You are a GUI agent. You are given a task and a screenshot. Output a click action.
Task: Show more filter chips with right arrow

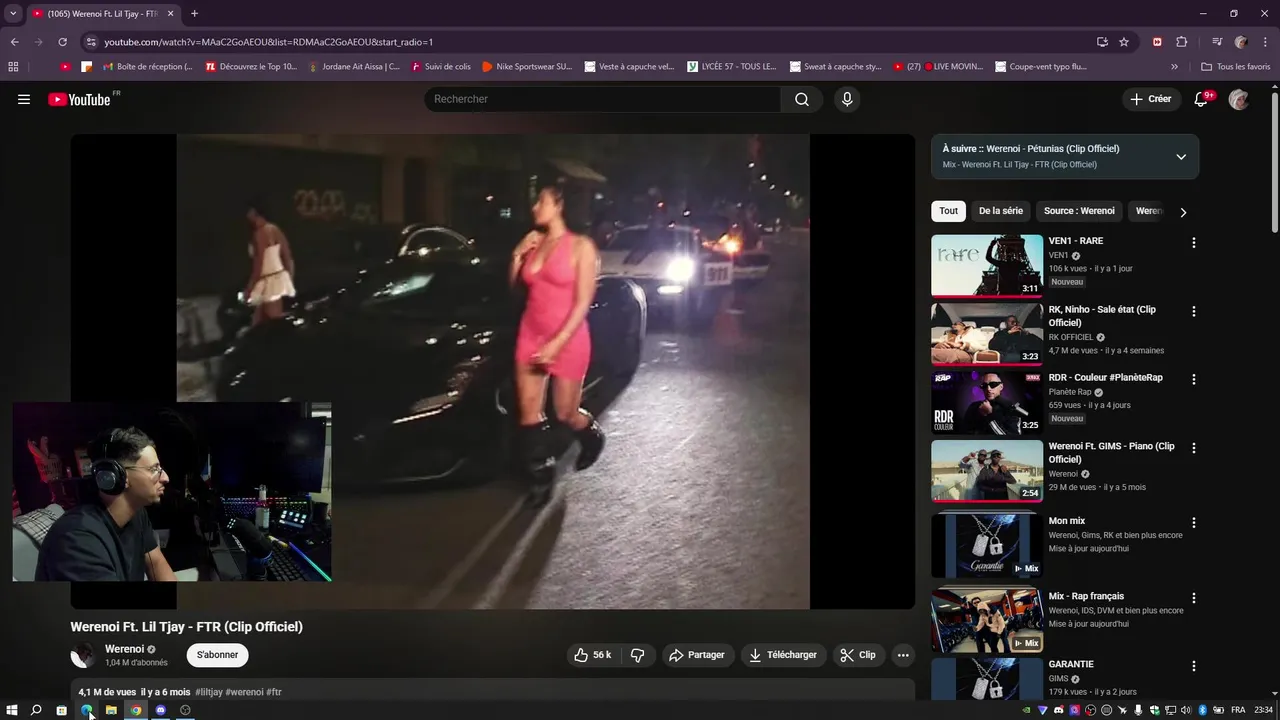tap(1183, 212)
